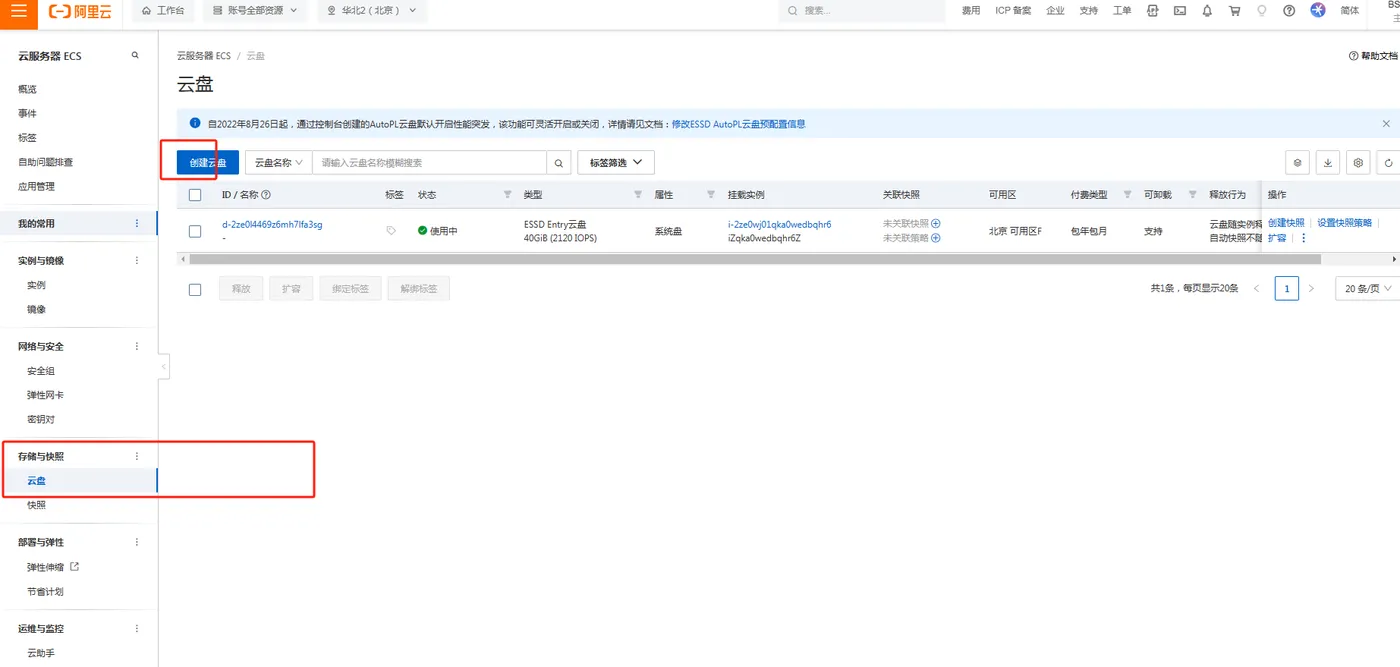
Task: Open 概览 in the sidebar
Action: click(x=27, y=89)
